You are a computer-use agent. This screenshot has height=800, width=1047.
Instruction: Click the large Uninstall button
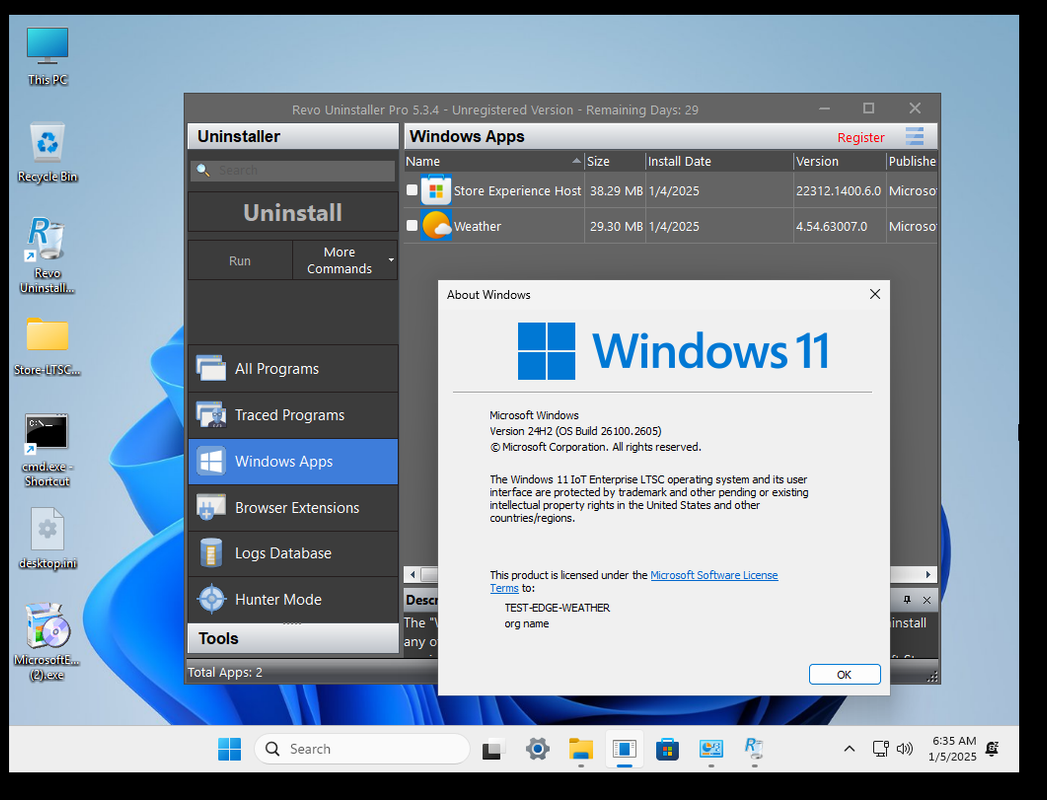[x=292, y=212]
